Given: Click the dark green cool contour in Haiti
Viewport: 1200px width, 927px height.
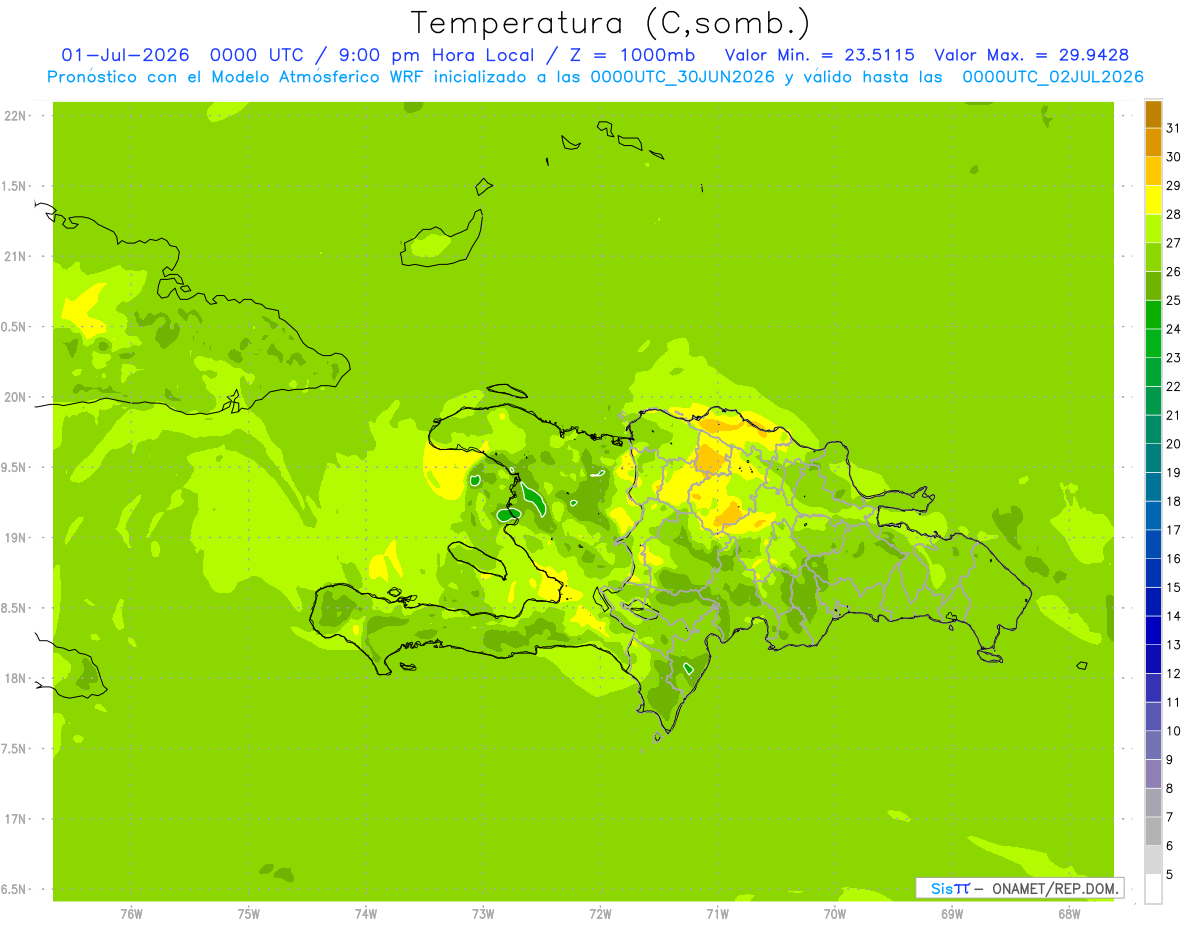Looking at the screenshot, I should coord(533,498).
